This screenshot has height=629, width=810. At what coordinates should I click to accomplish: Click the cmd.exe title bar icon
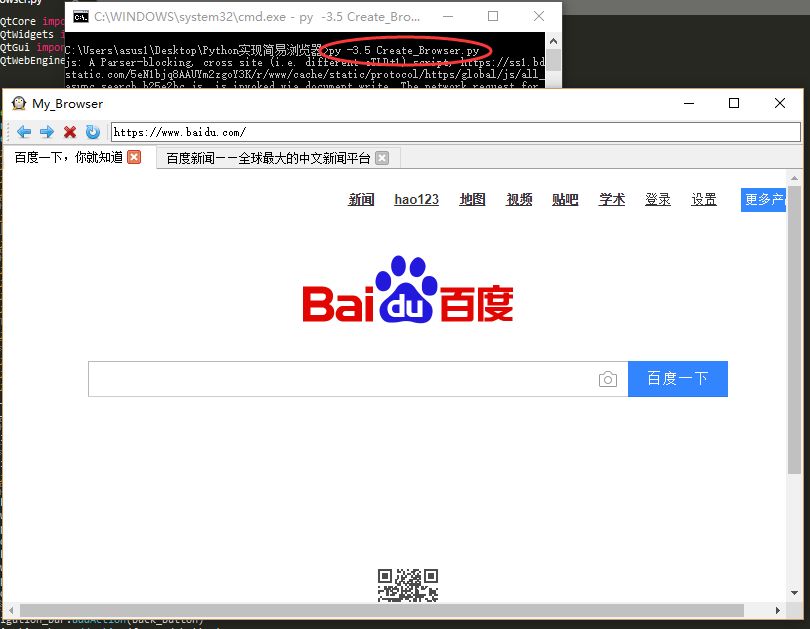point(80,17)
